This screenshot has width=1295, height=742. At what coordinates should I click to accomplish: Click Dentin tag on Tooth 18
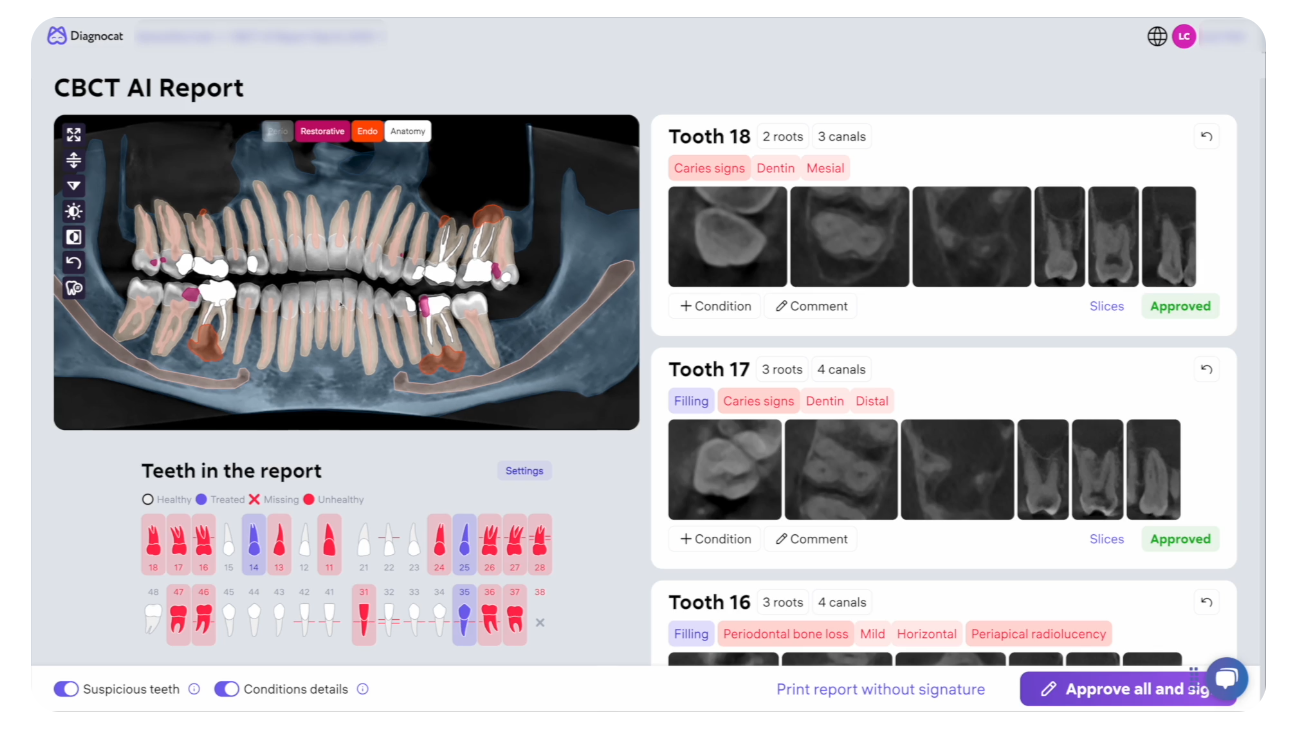(775, 168)
